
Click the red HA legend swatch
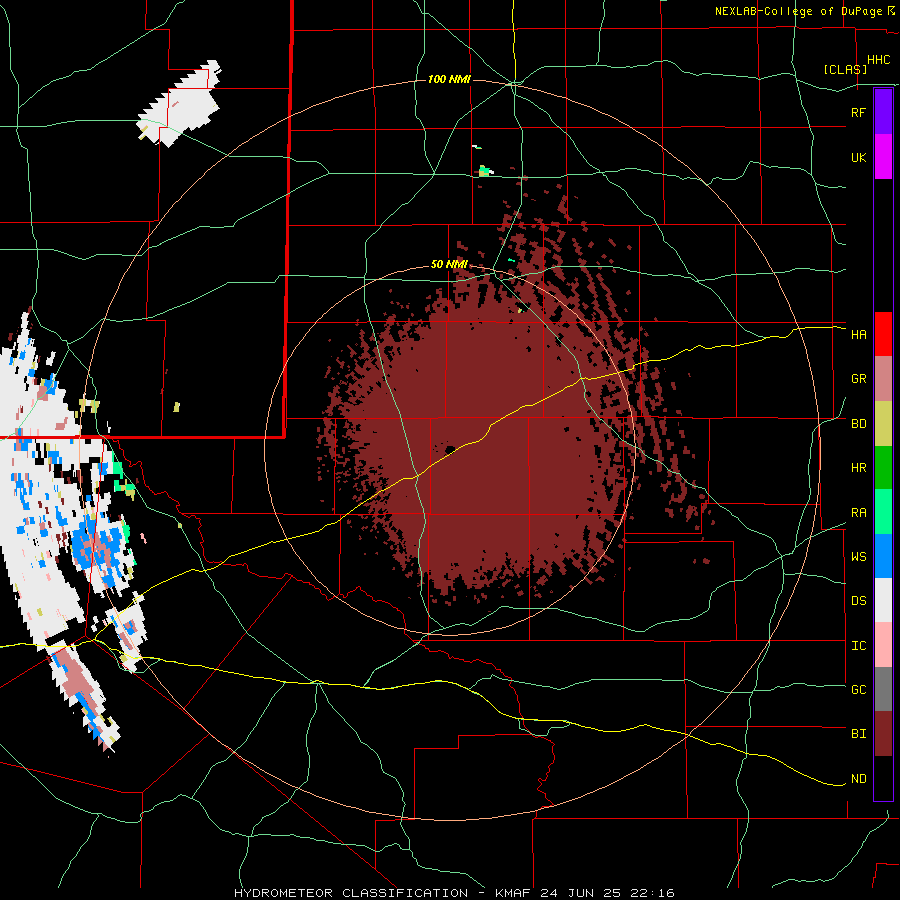coord(883,334)
